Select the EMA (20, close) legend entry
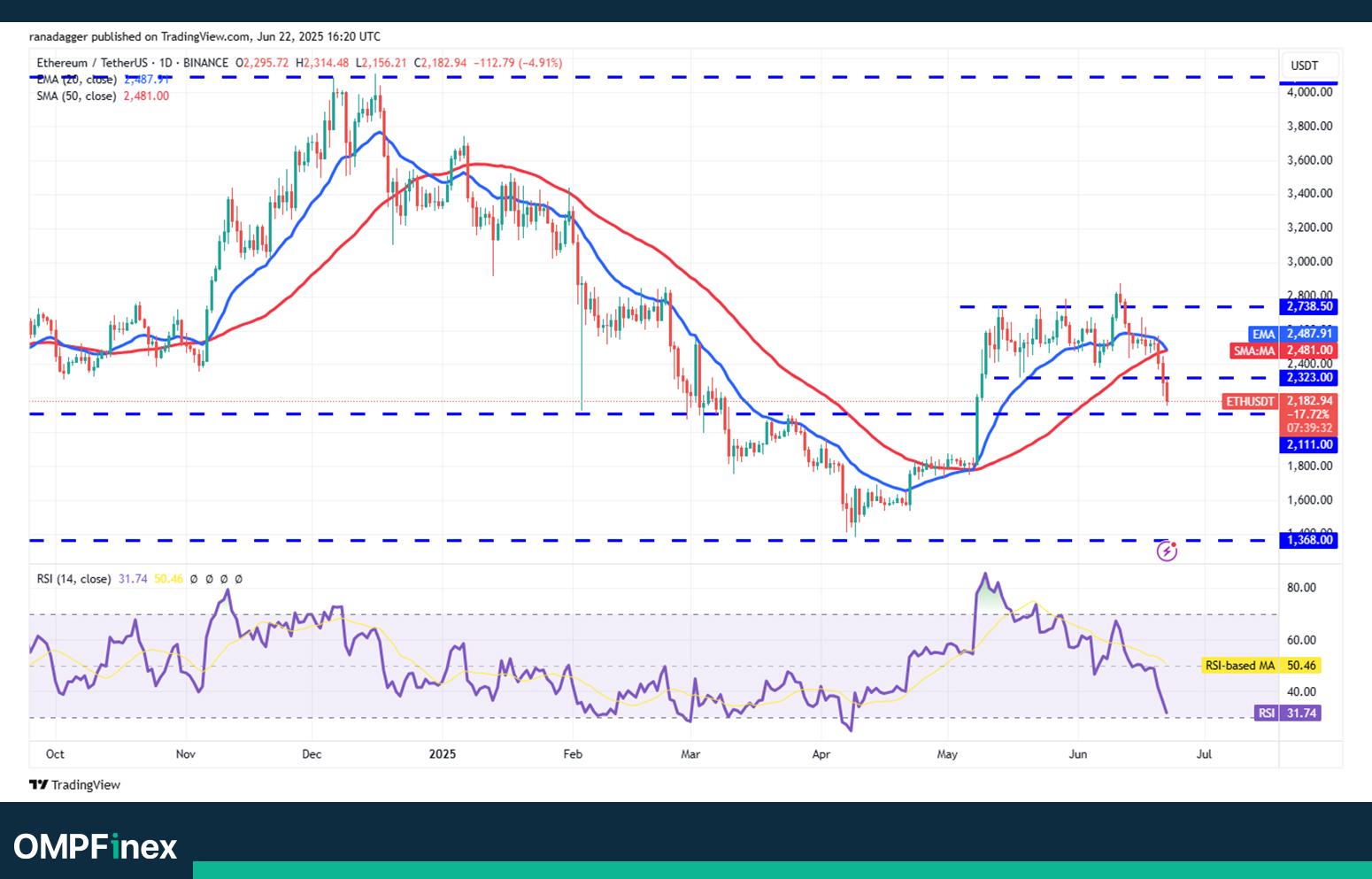 (76, 80)
